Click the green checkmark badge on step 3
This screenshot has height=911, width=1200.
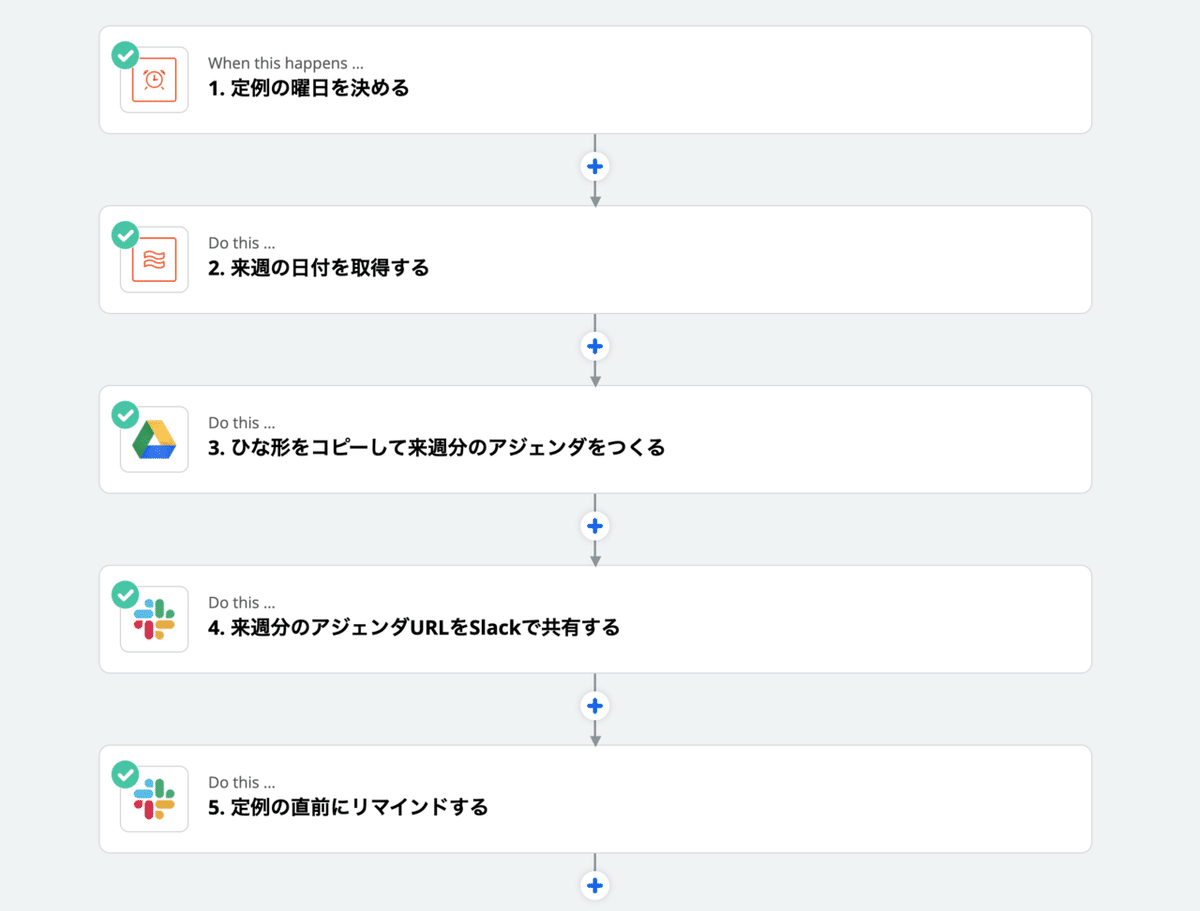click(125, 415)
